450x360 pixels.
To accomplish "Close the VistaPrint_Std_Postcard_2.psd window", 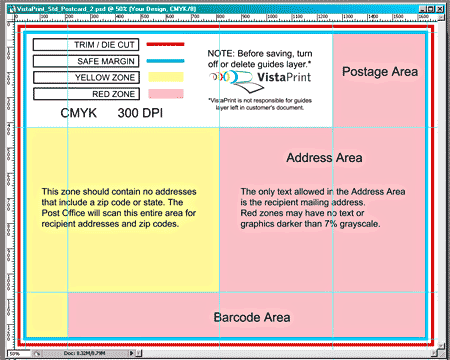I will point(440,9).
